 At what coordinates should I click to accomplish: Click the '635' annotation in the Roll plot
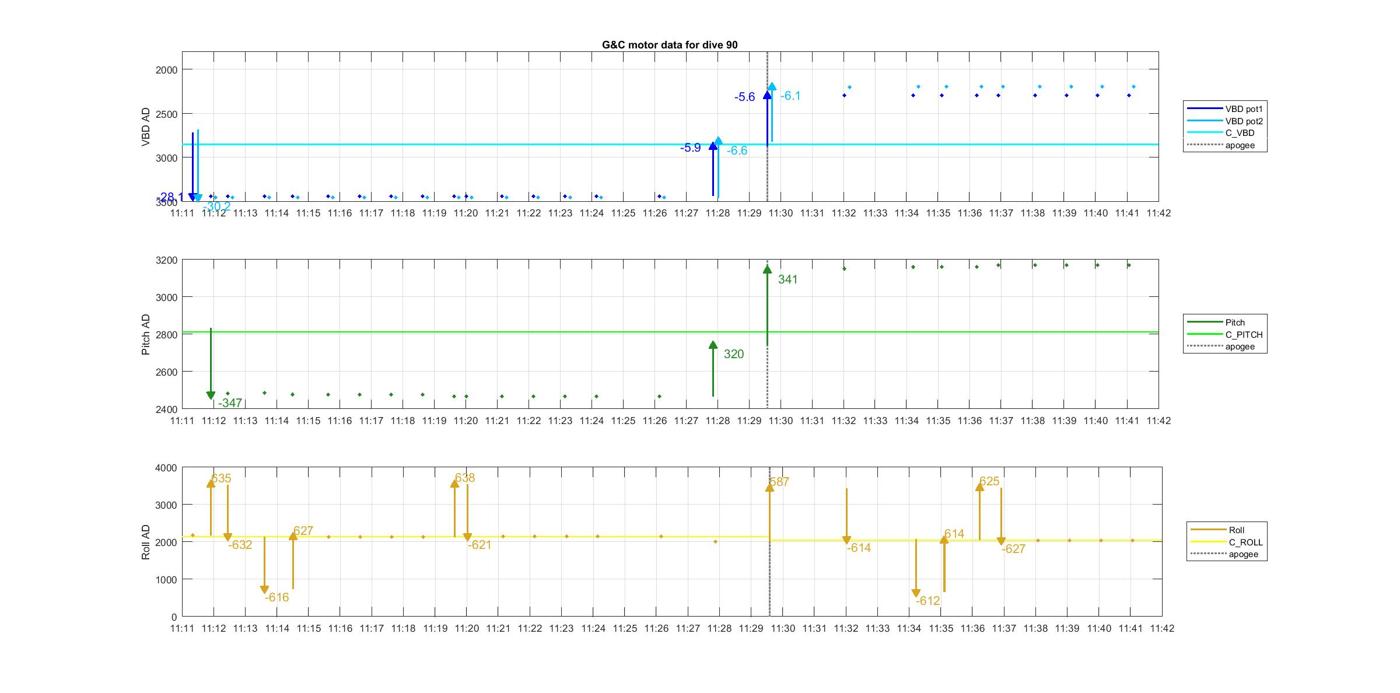point(222,479)
